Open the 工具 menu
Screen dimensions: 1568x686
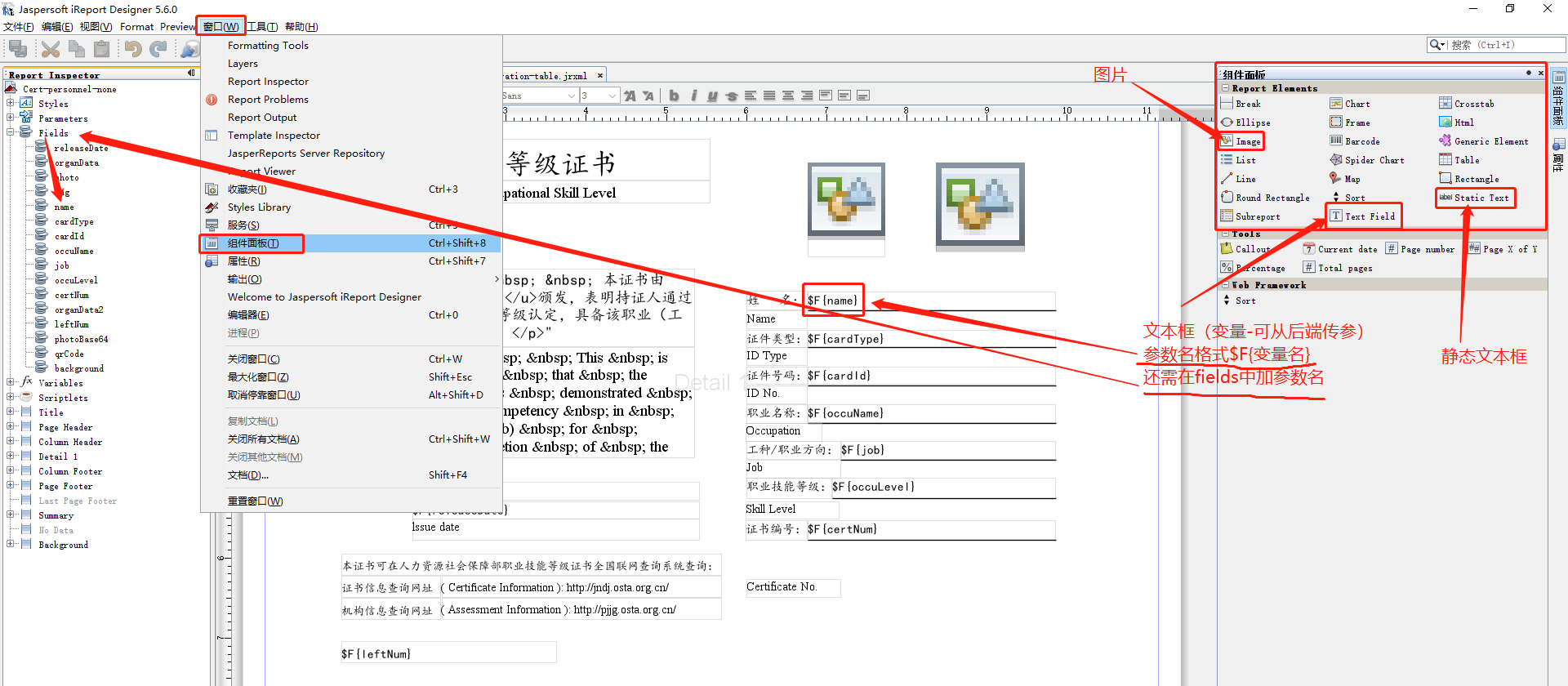click(262, 27)
